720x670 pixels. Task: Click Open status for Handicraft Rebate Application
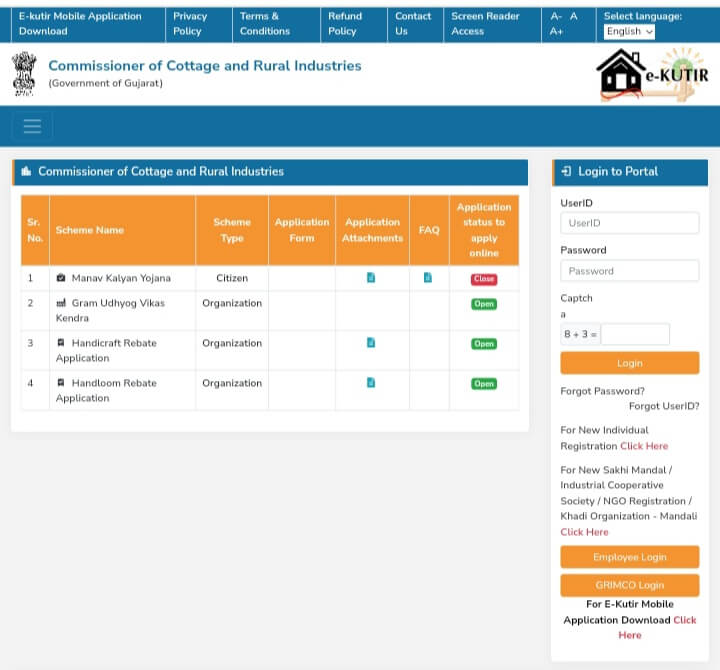coord(484,344)
